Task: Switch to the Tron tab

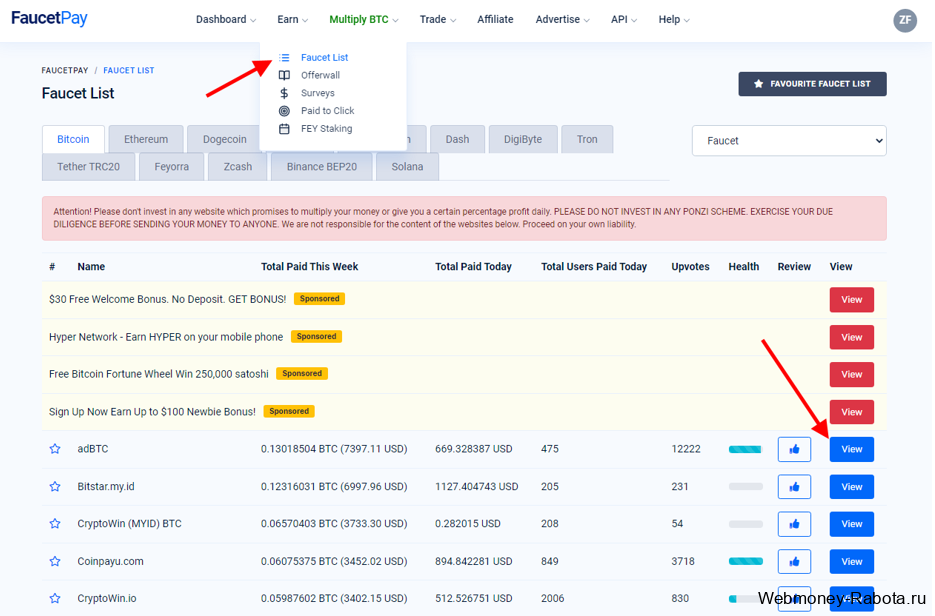Action: (x=587, y=139)
